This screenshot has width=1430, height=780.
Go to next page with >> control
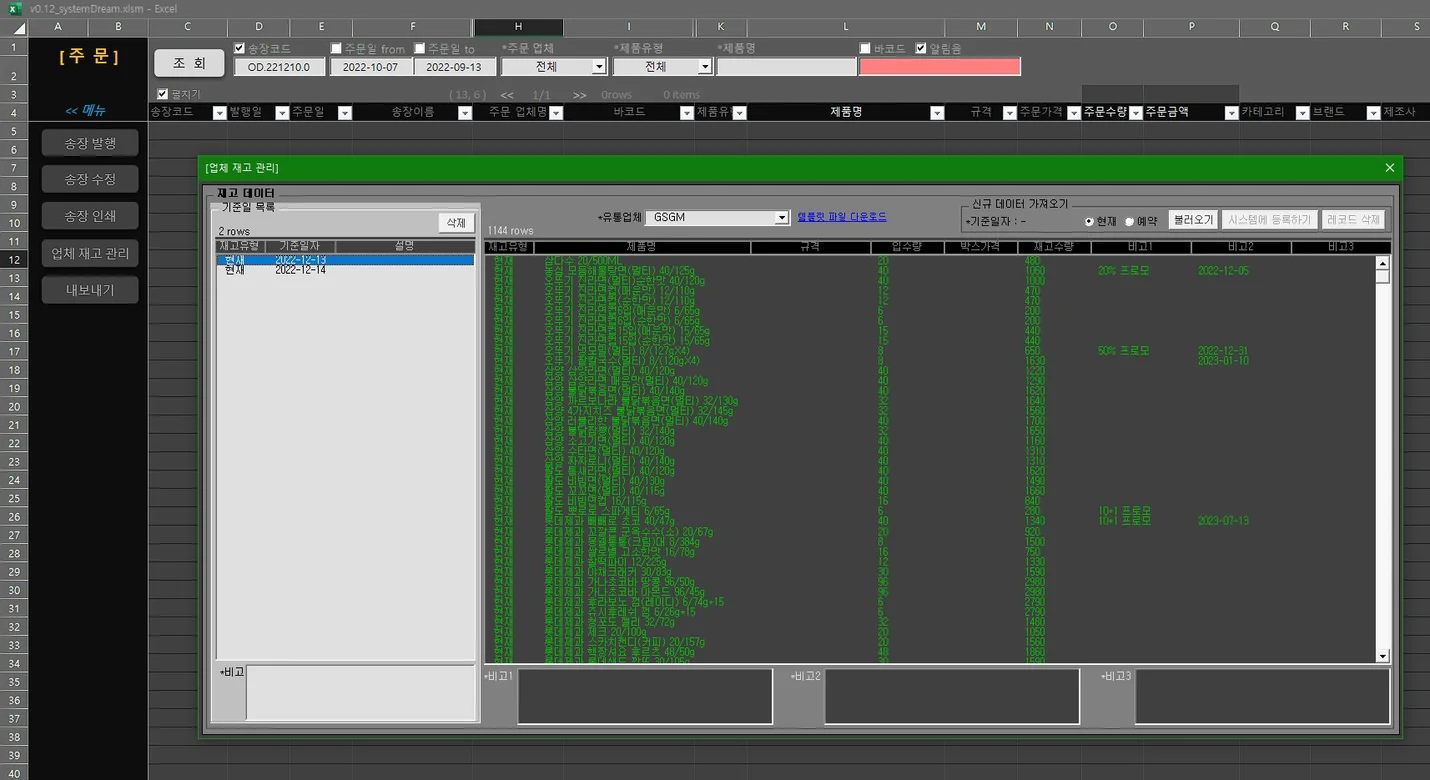coord(580,95)
